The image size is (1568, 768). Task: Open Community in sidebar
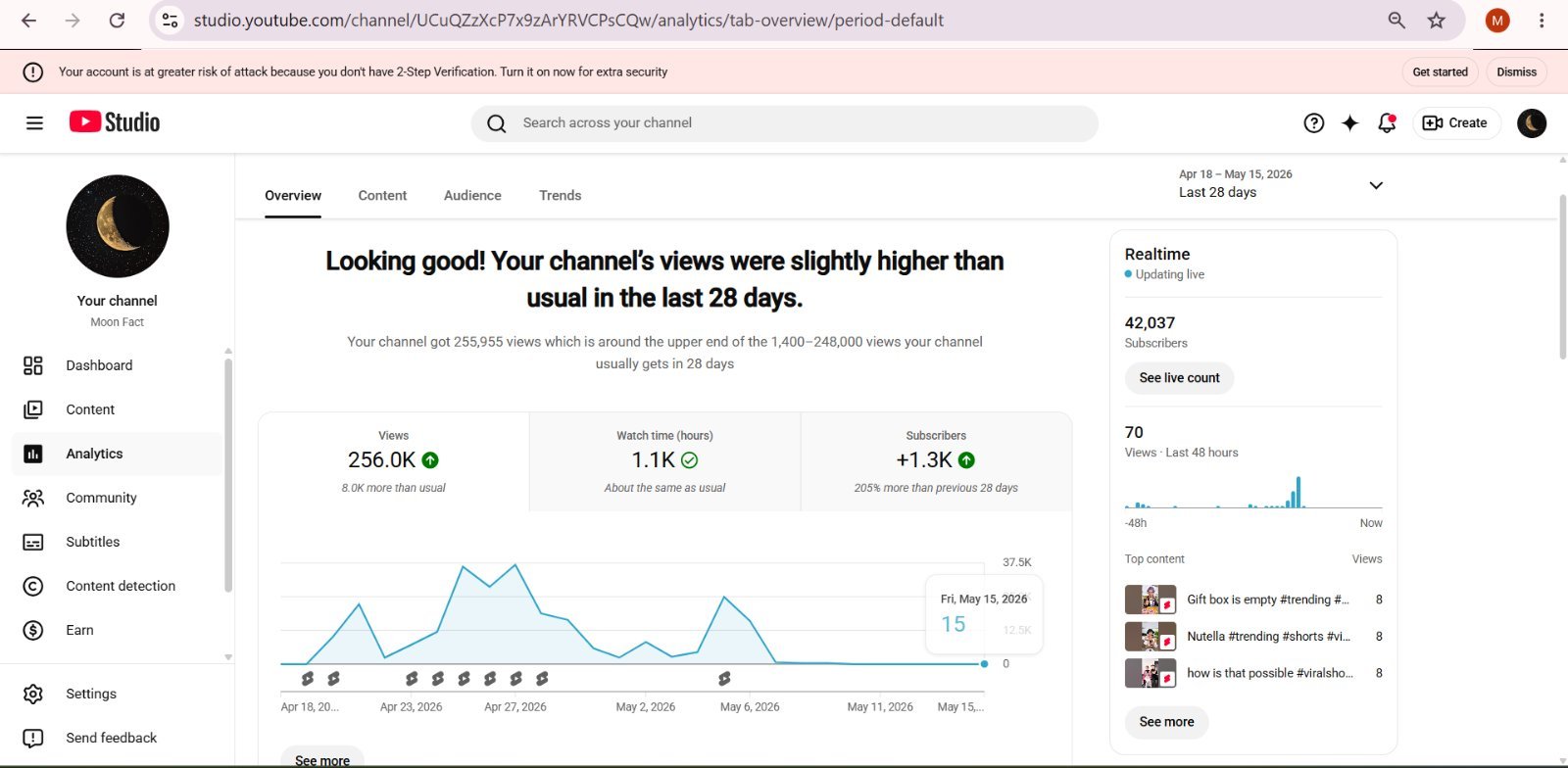118,498
